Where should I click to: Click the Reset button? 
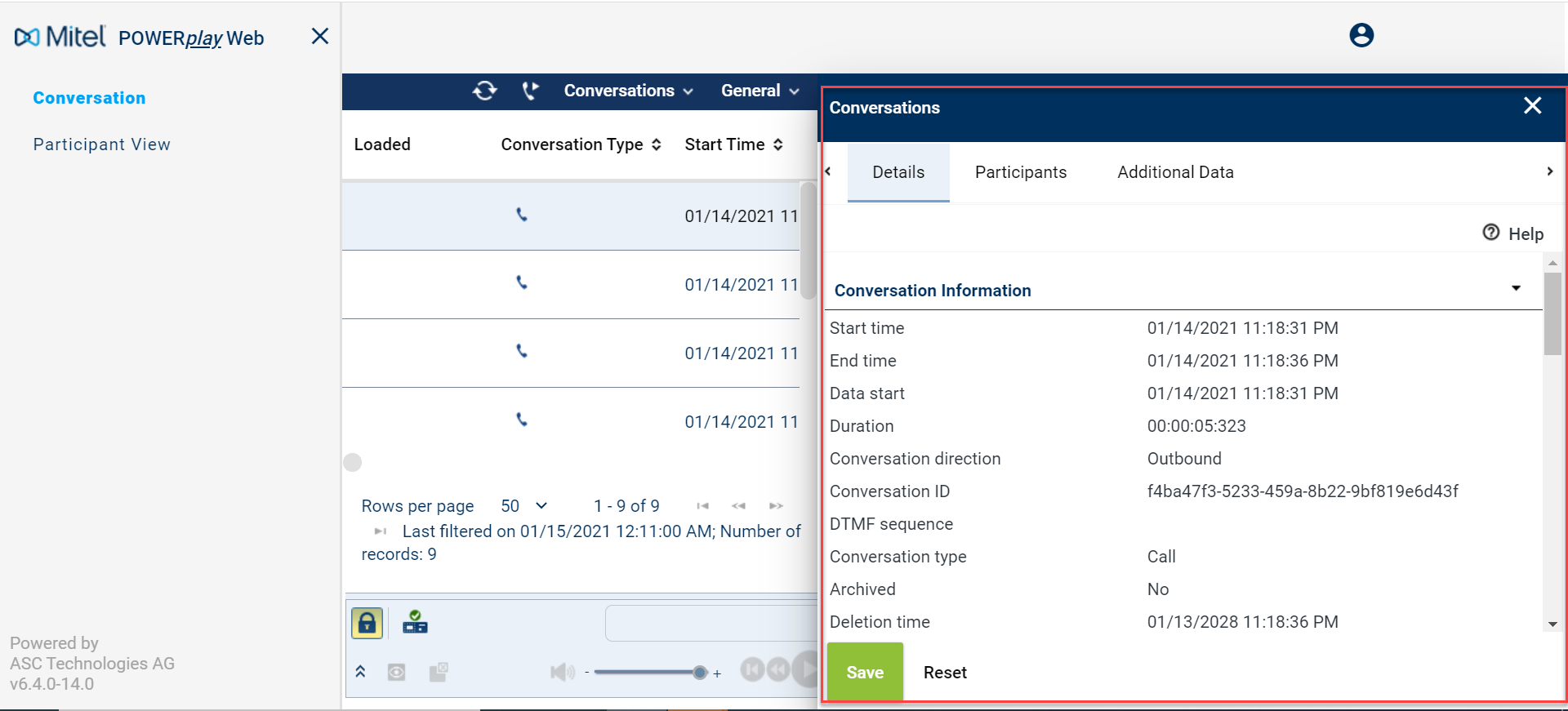coord(945,673)
